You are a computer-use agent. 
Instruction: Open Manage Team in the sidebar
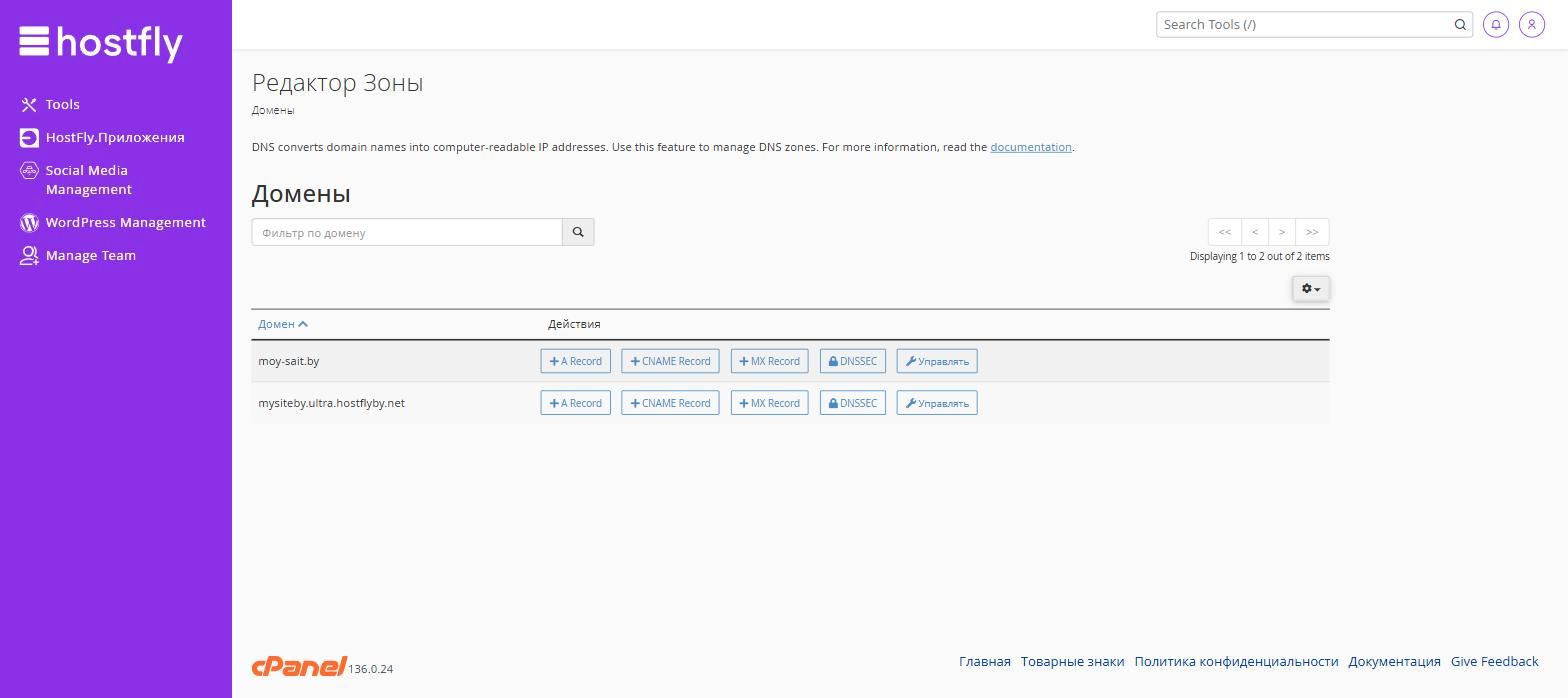coord(78,255)
